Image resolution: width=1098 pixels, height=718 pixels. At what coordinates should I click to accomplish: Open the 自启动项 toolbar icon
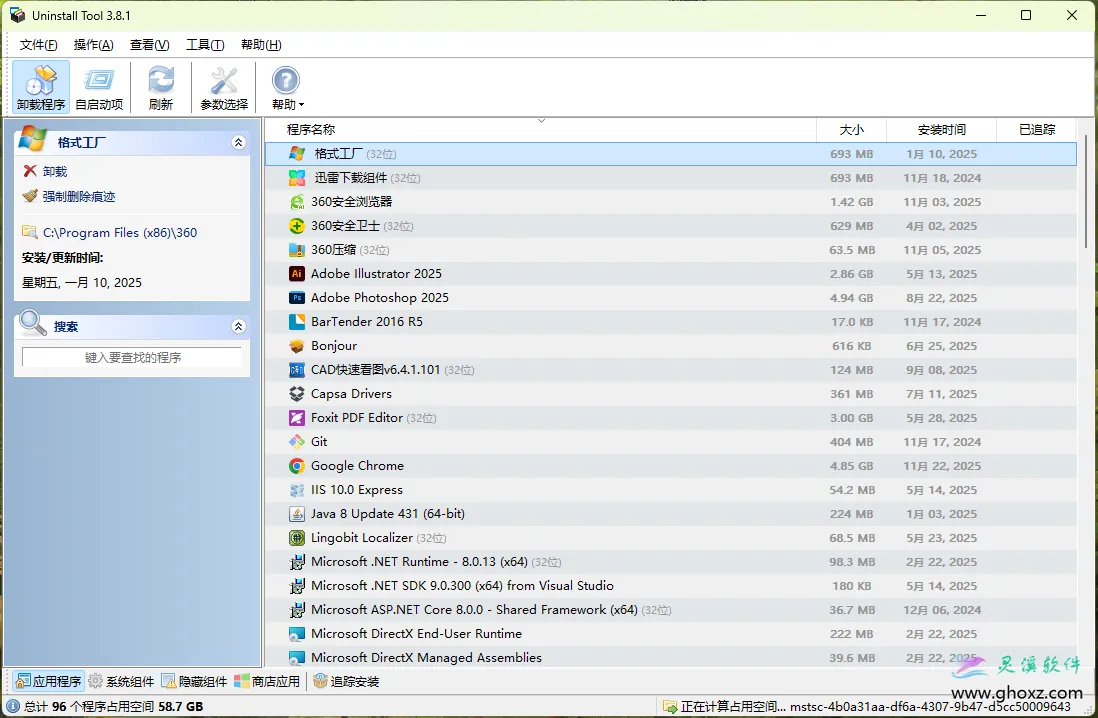(99, 86)
